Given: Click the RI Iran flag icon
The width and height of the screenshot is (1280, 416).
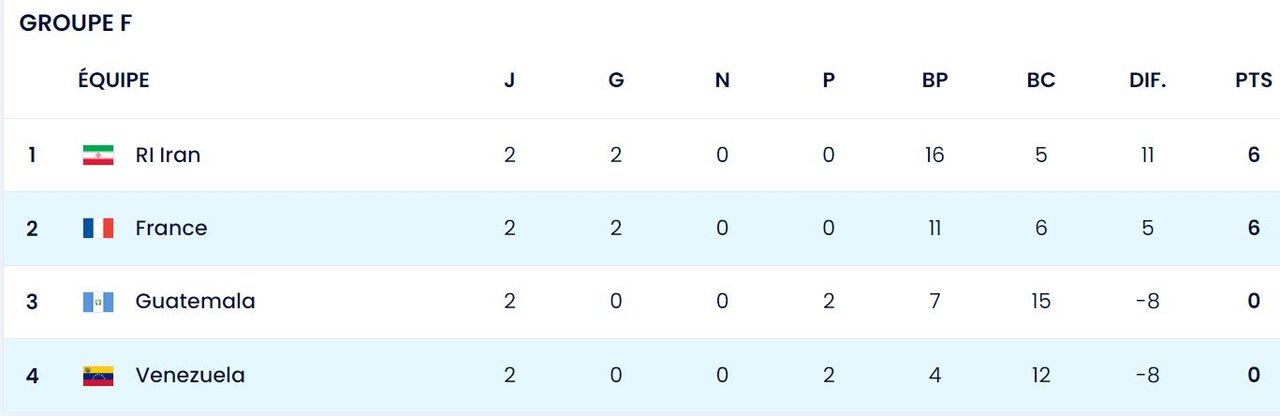Looking at the screenshot, I should tap(98, 155).
